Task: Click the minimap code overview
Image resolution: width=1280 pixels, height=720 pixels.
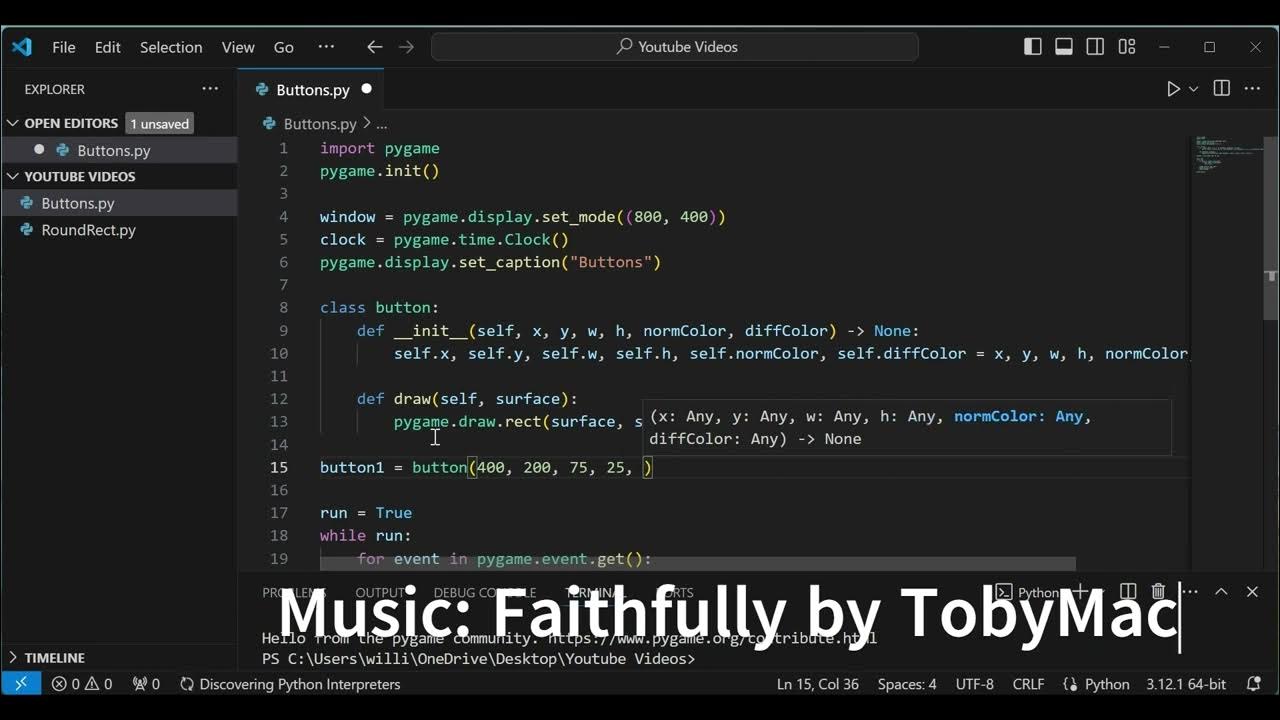Action: 1226,155
